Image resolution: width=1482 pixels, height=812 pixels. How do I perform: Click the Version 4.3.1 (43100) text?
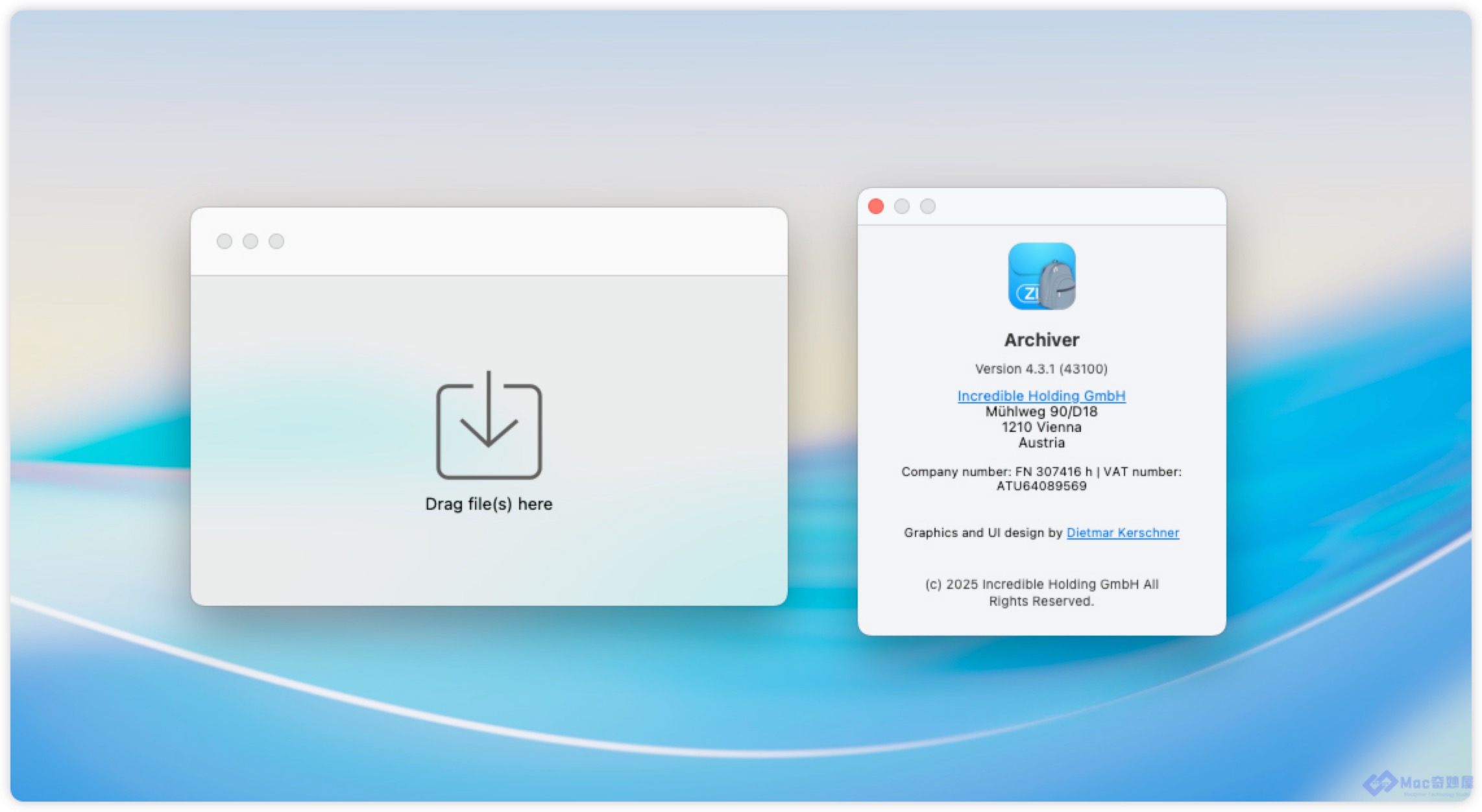click(1041, 369)
